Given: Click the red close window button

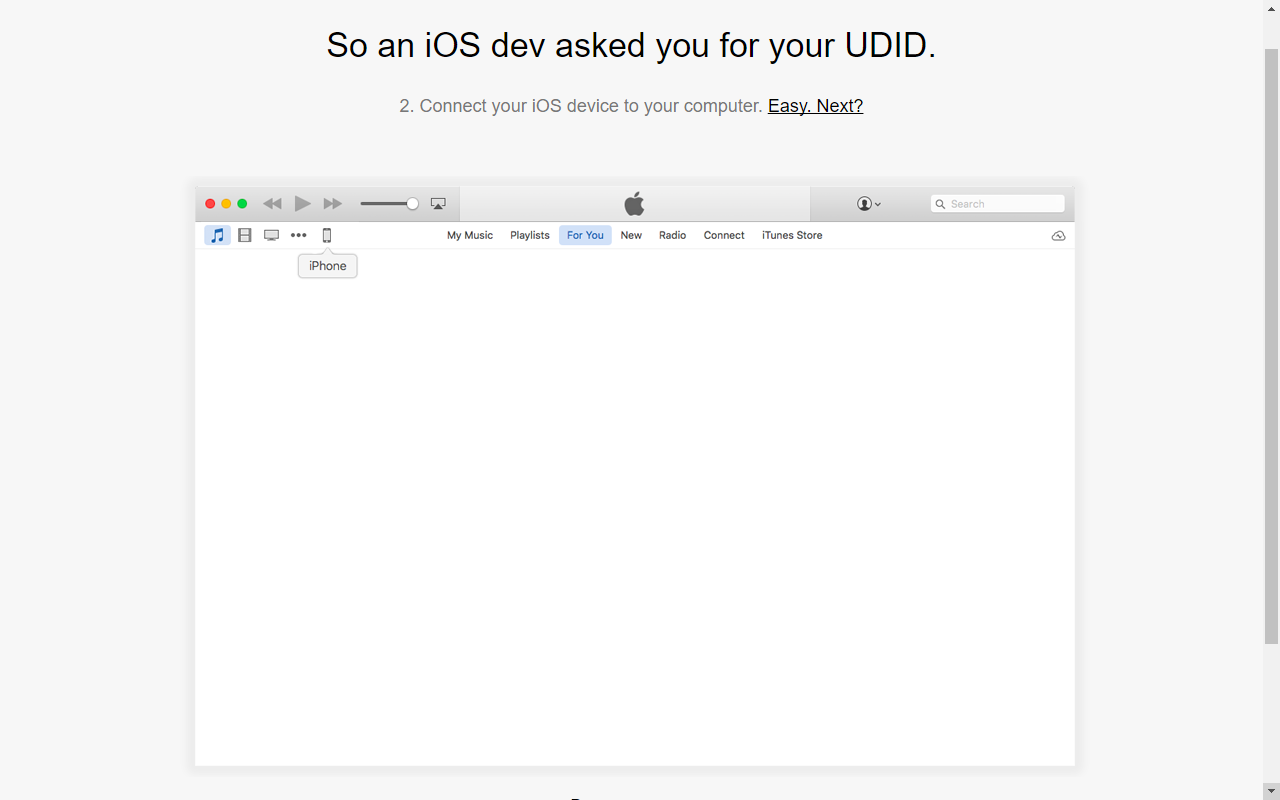Looking at the screenshot, I should (210, 204).
